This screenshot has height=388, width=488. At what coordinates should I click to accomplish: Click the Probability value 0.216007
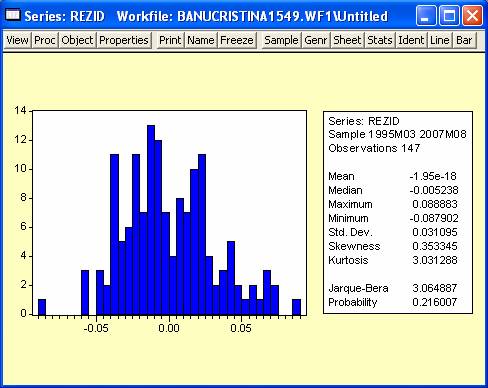pos(435,302)
